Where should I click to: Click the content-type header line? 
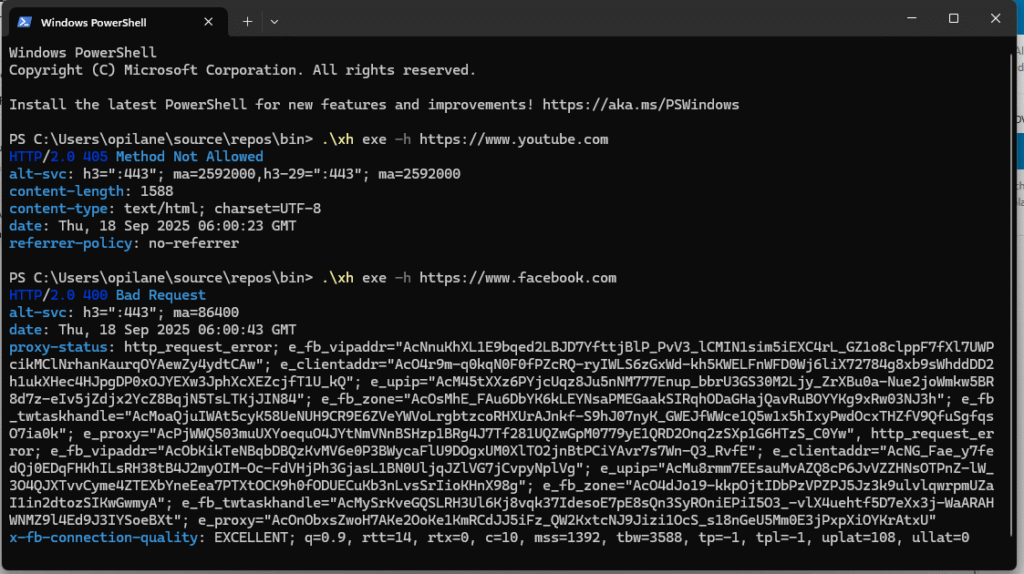tap(165, 208)
